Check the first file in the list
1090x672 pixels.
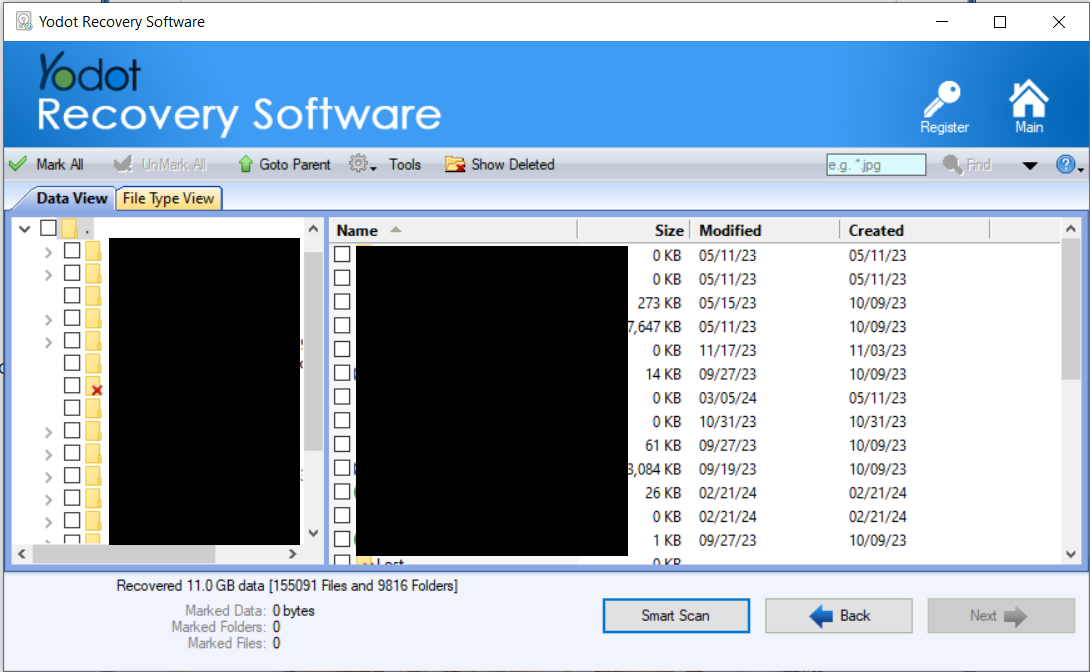tap(343, 254)
